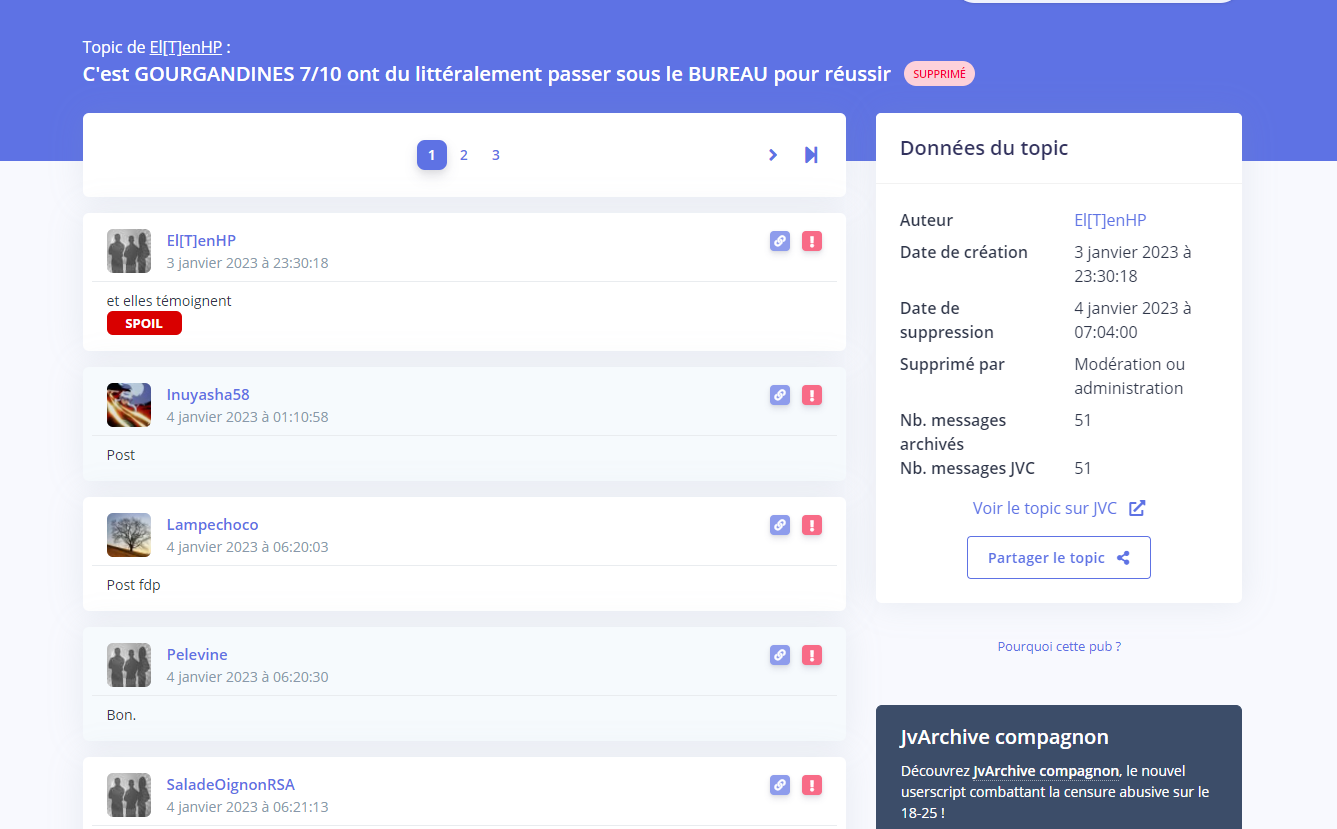Select page 1 of the topic
The width and height of the screenshot is (1337, 829).
(x=432, y=155)
